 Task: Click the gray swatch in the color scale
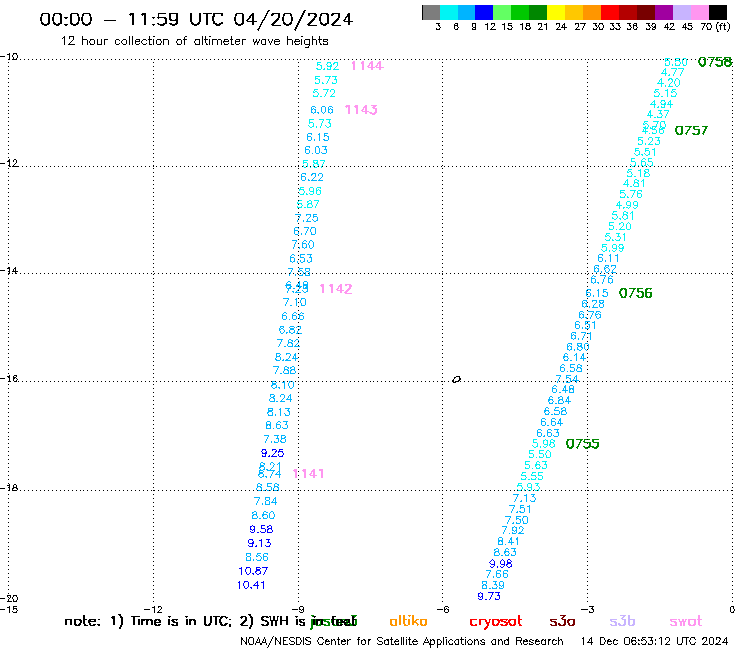click(431, 12)
